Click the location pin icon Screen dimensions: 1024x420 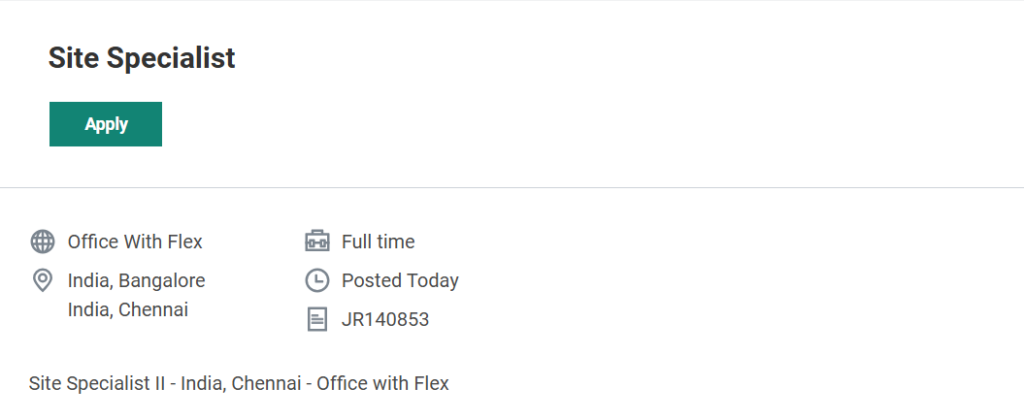coord(42,280)
